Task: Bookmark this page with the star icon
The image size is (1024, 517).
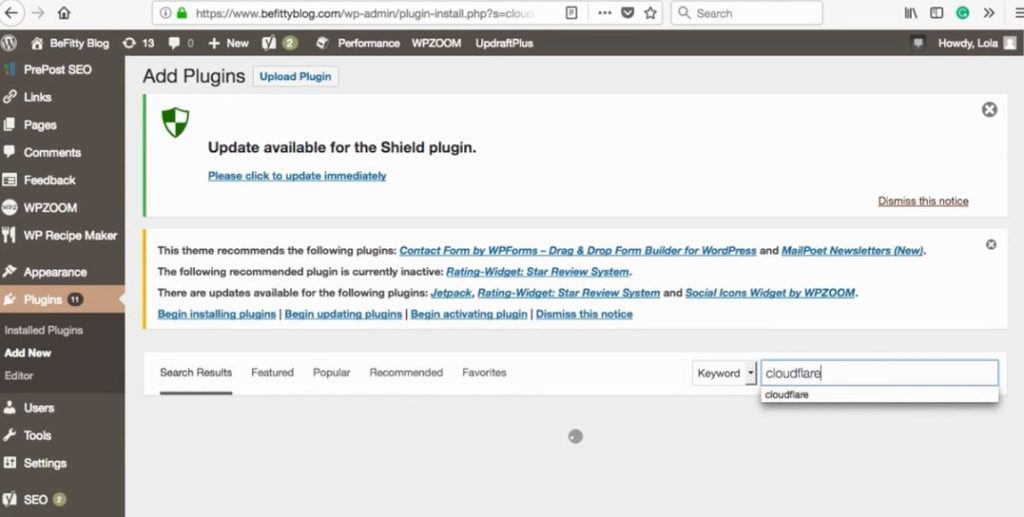Action: tap(650, 13)
